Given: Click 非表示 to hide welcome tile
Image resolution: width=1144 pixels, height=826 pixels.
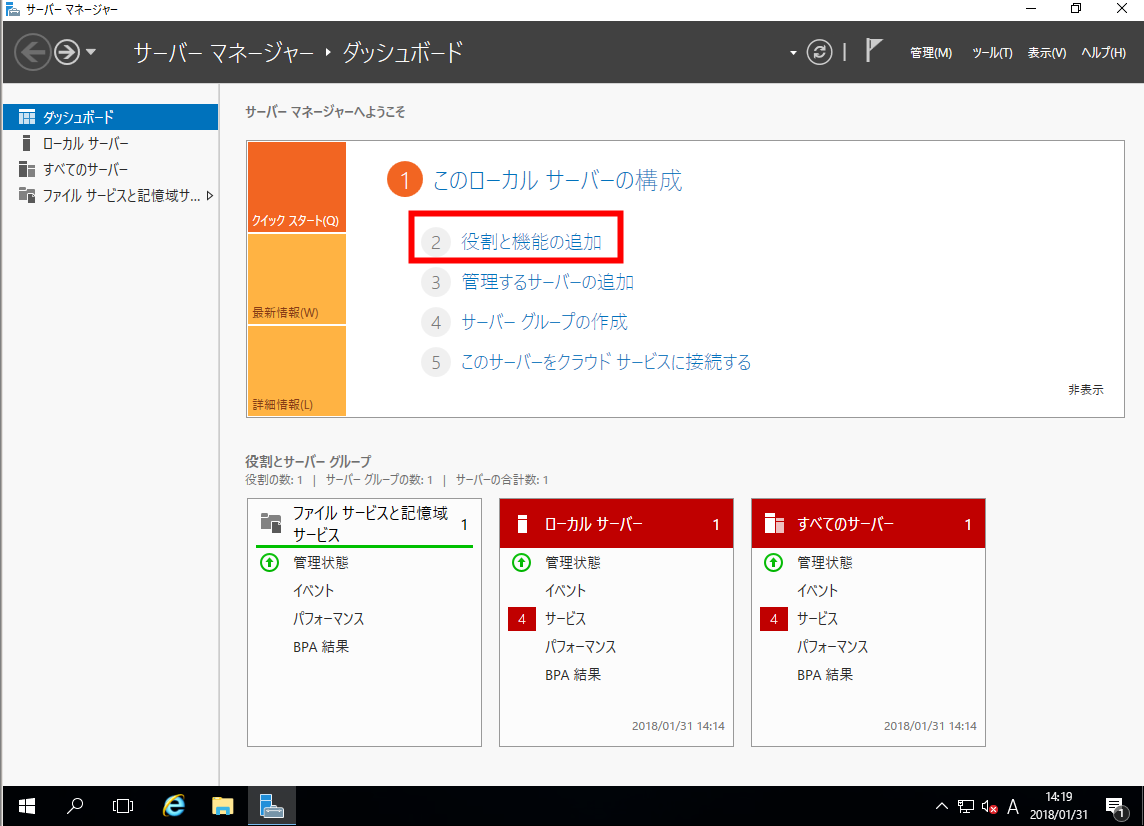Looking at the screenshot, I should point(1086,390).
